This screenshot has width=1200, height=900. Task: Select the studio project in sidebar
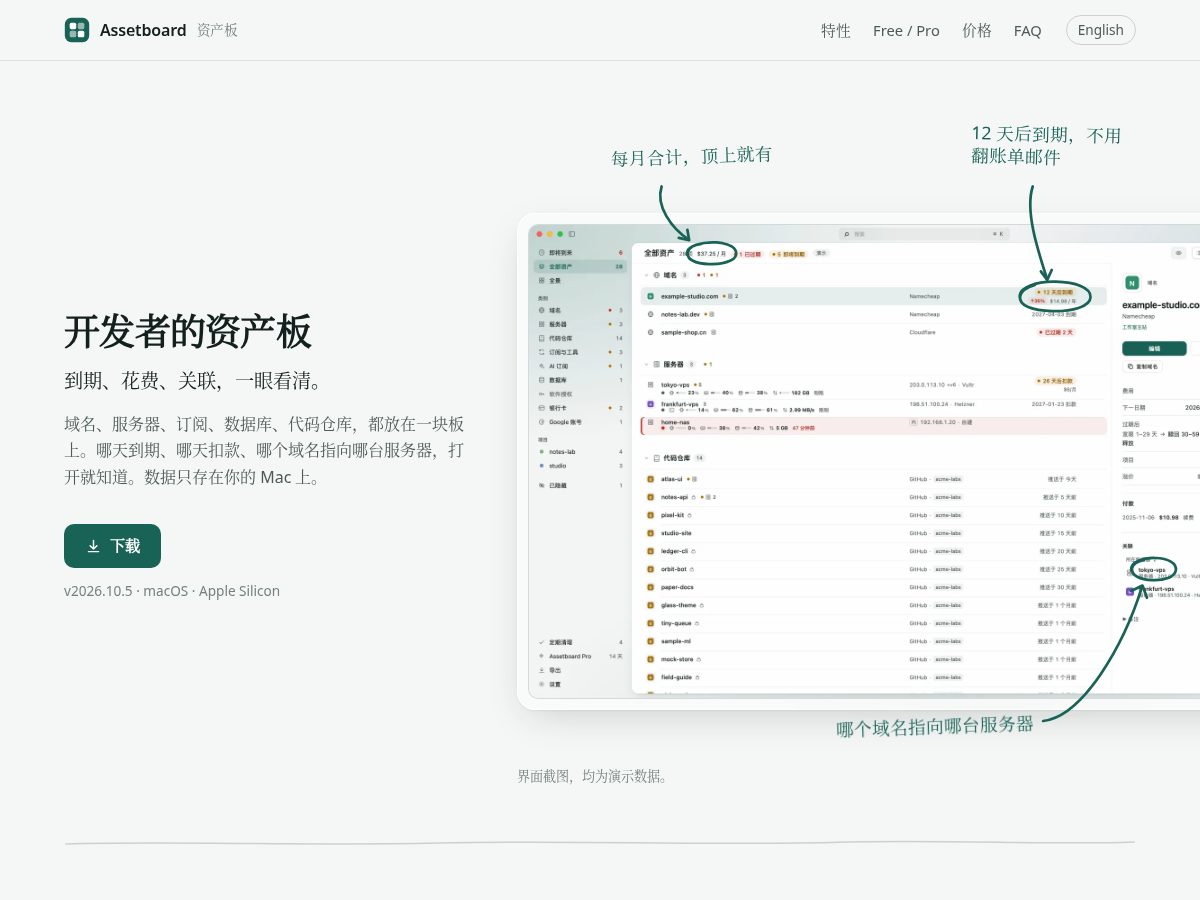click(580, 466)
